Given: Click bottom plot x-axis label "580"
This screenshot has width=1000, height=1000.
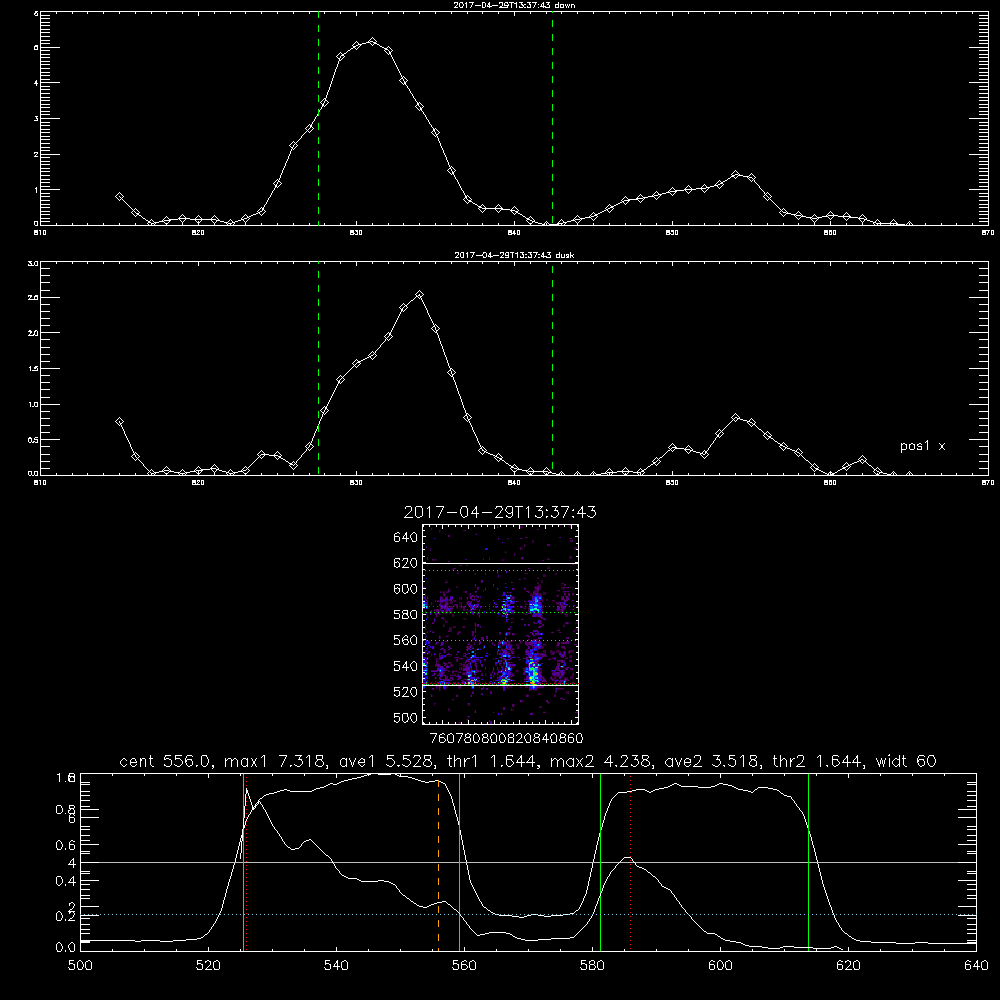Looking at the screenshot, I should [592, 966].
